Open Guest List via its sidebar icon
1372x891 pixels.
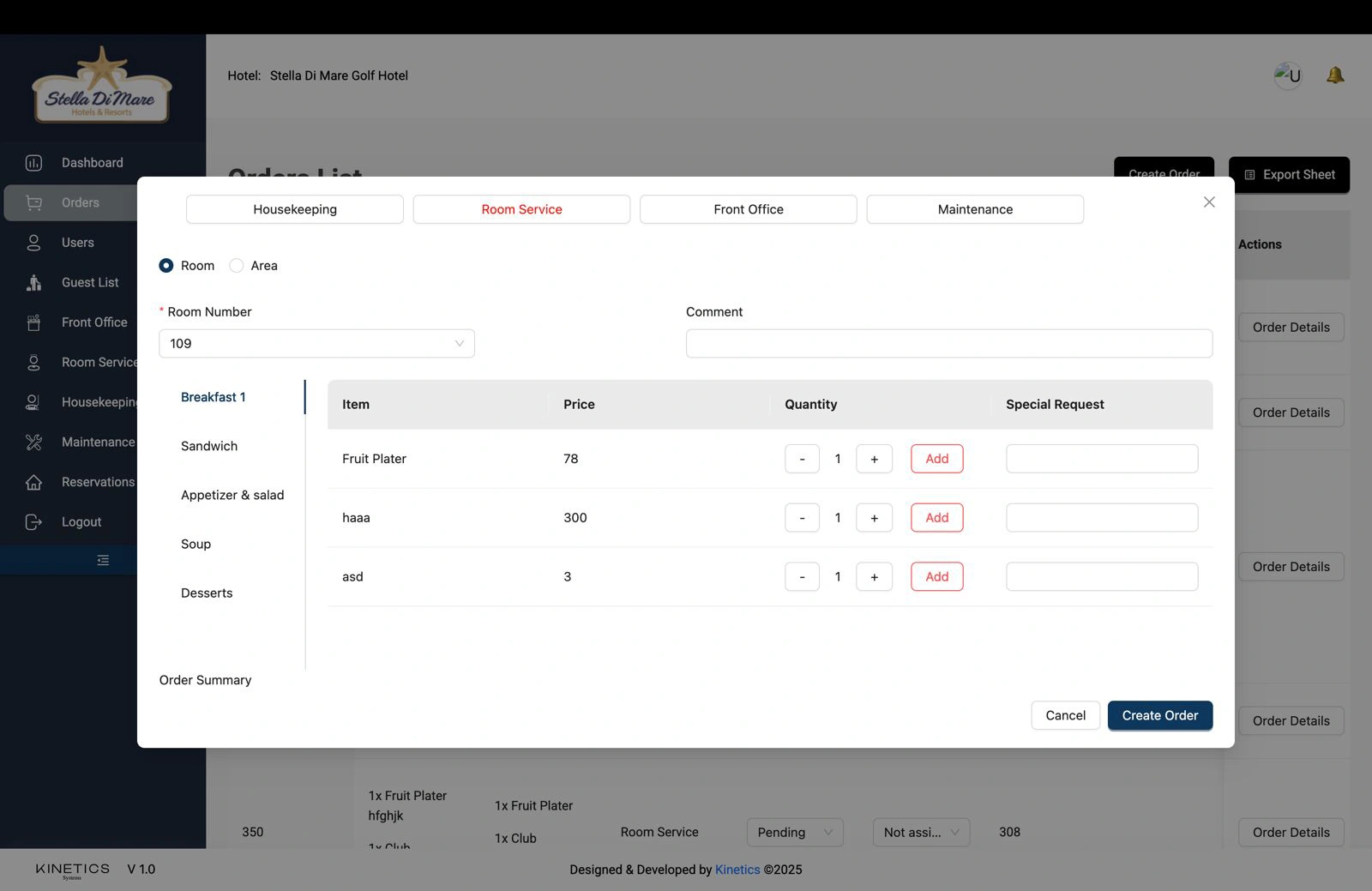(33, 283)
